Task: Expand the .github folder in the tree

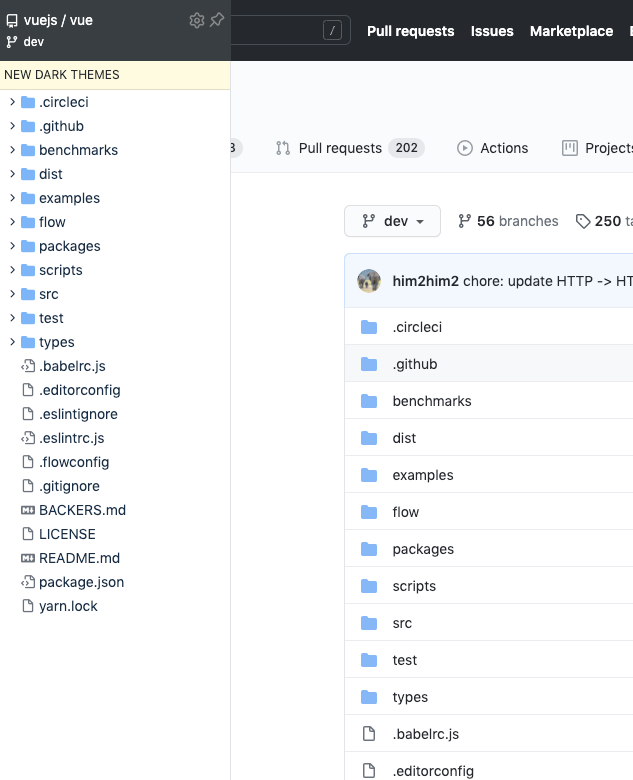Action: click(12, 126)
